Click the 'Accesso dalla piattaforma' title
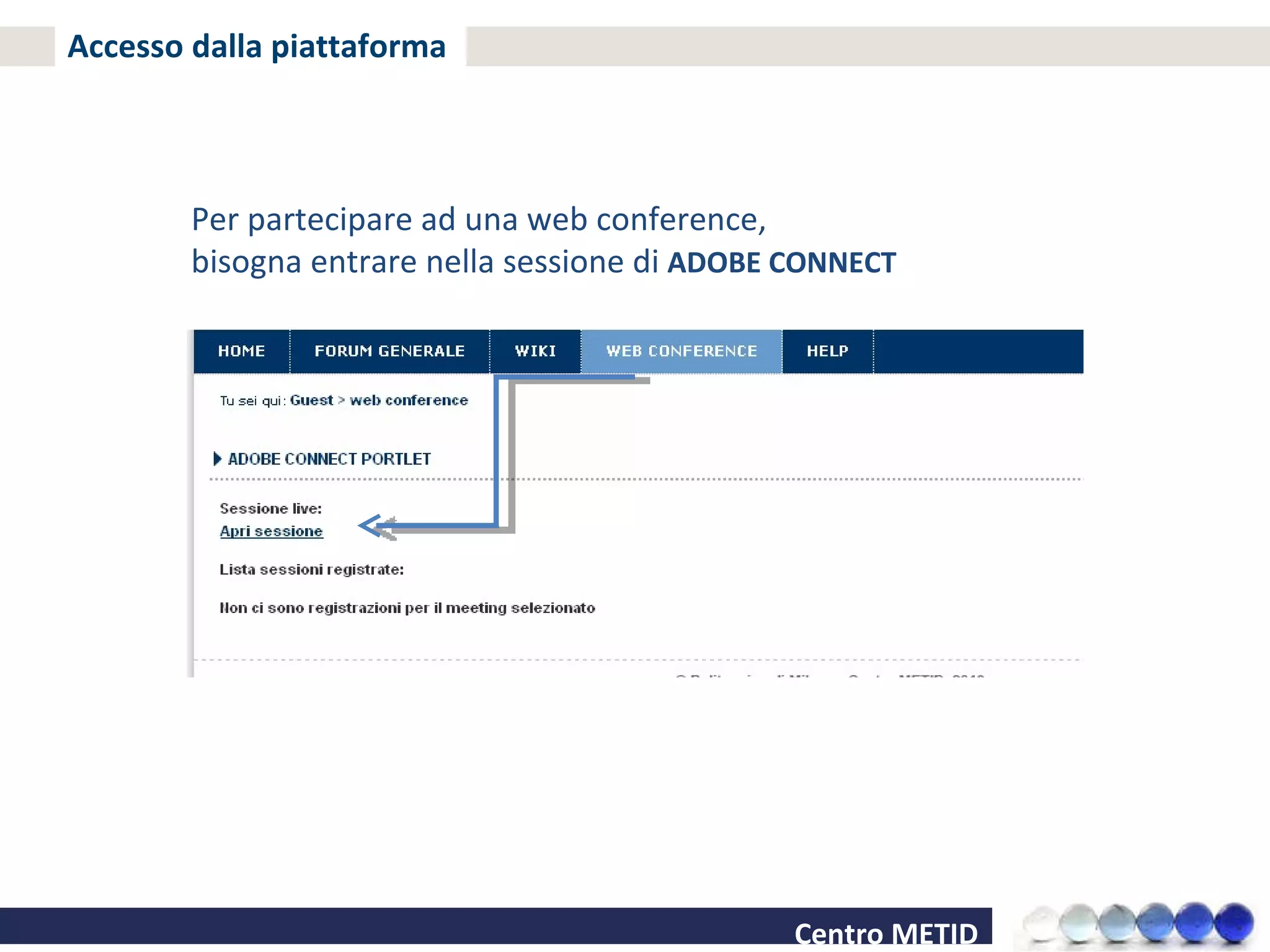This screenshot has width=1270, height=952. tap(257, 46)
